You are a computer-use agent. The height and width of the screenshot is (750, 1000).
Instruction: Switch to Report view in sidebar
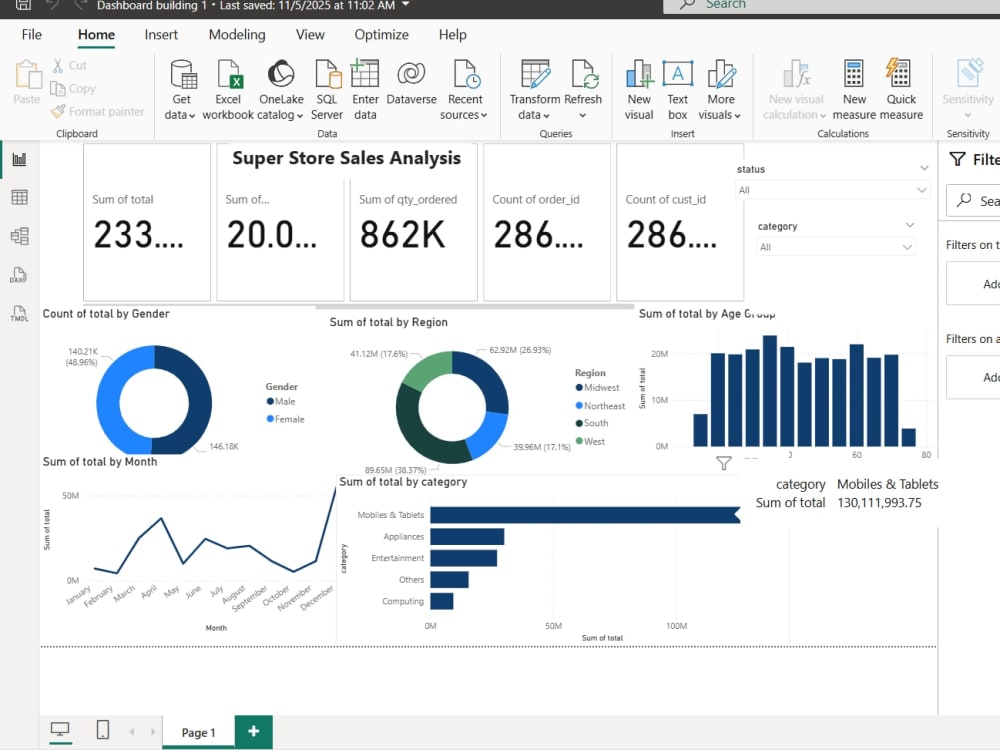[x=19, y=159]
